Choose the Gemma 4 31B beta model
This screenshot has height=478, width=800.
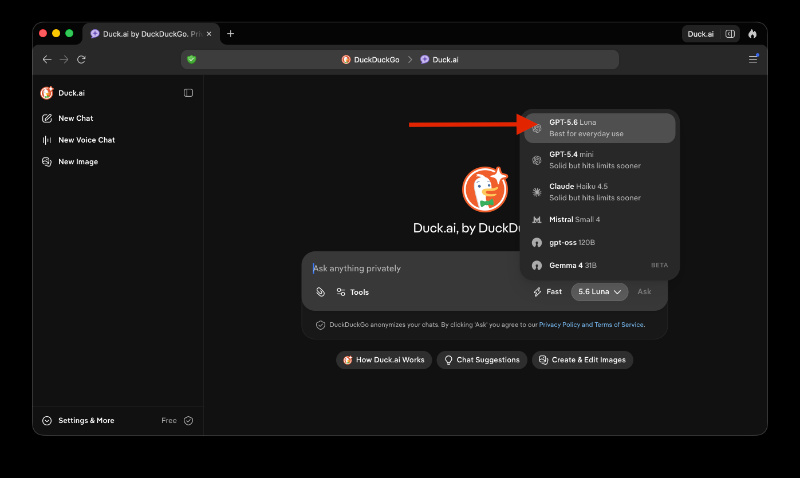pyautogui.click(x=599, y=265)
